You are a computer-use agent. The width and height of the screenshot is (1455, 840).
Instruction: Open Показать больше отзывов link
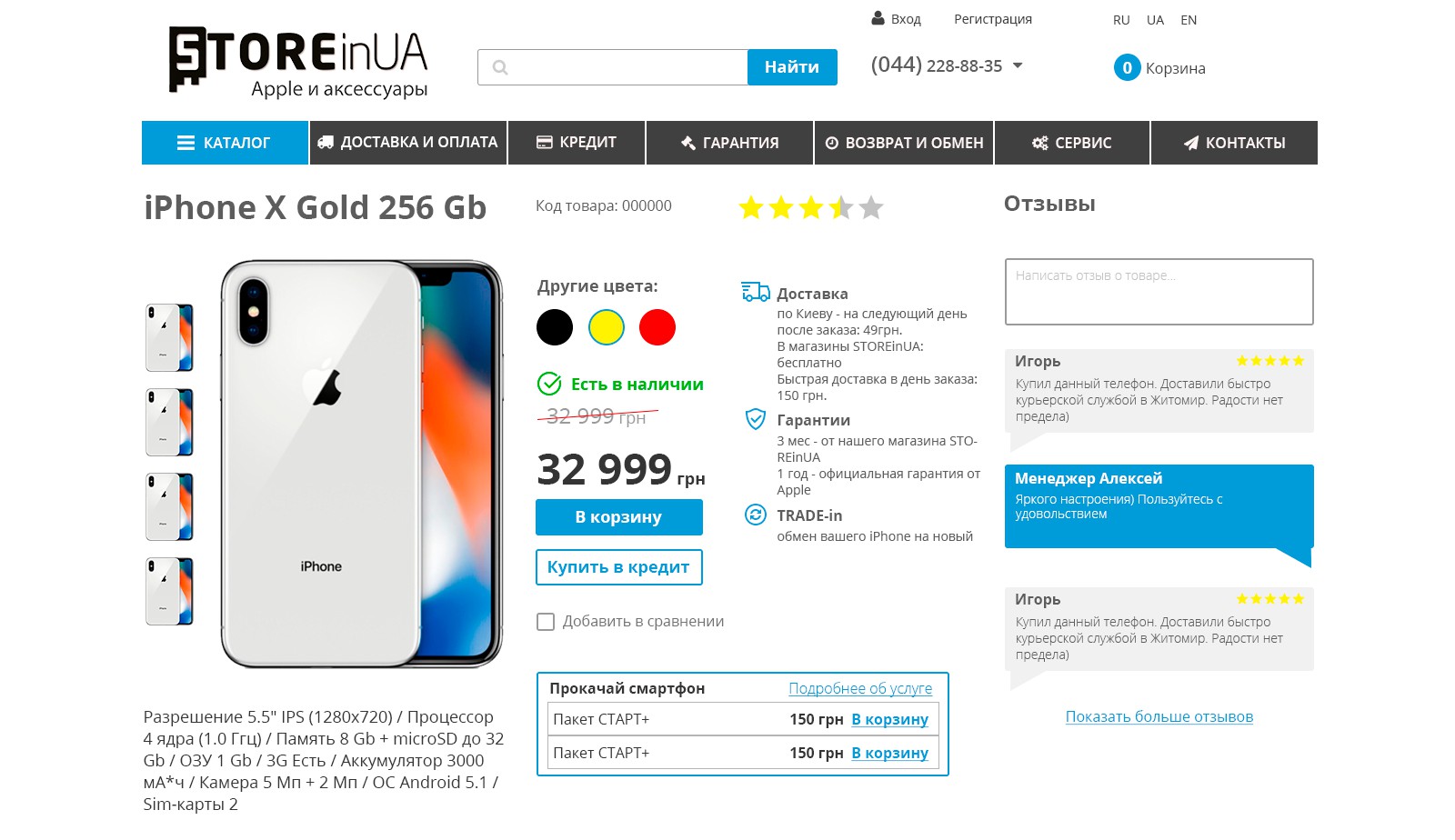[x=1159, y=716]
